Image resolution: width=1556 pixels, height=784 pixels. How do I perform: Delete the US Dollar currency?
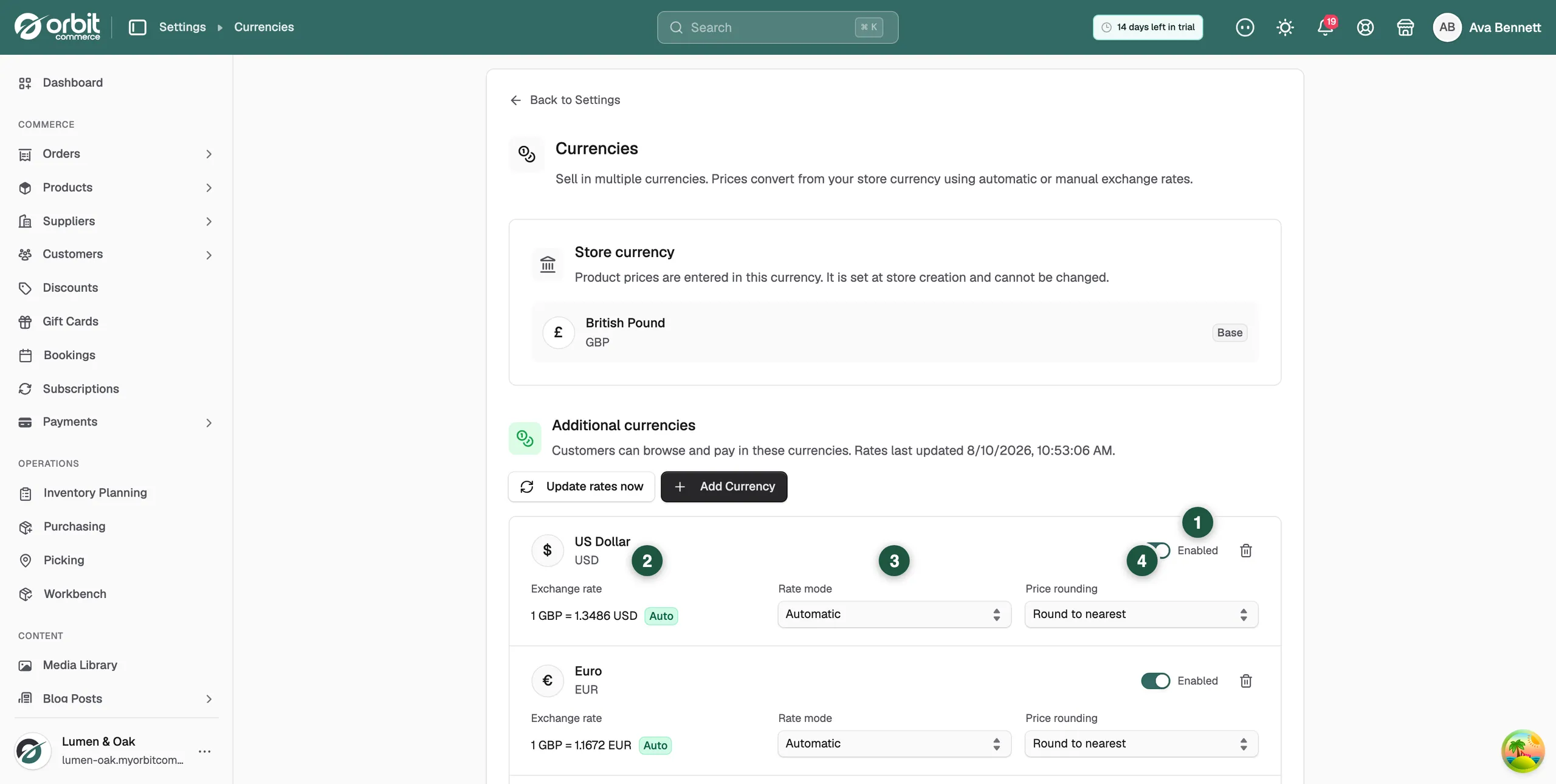(x=1245, y=551)
